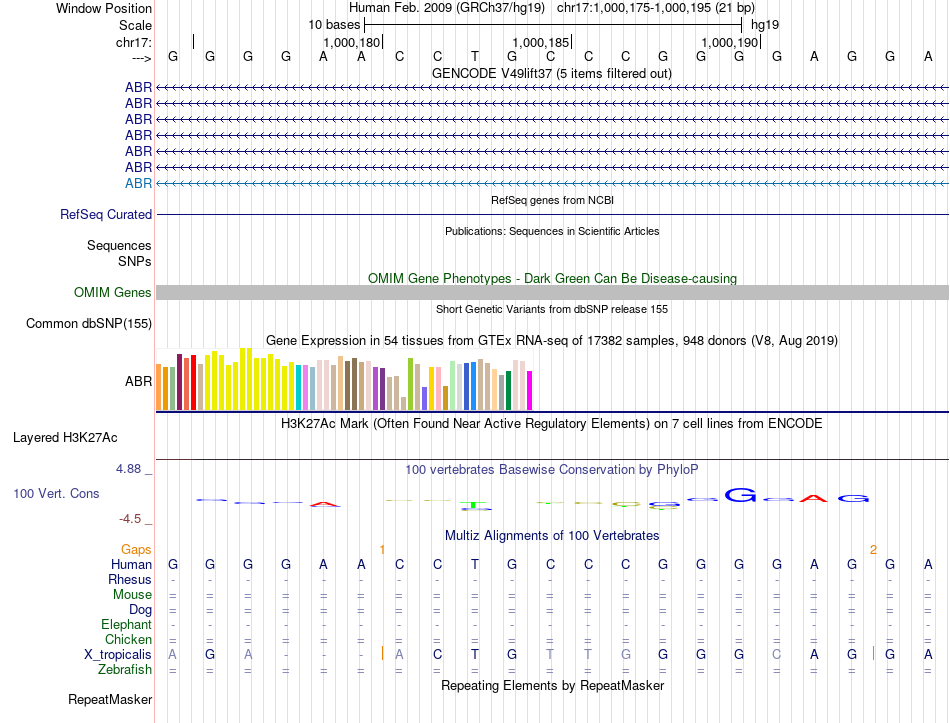
Task: Click the chr17:1,000,175-1,000,195 position text
Action: click(656, 8)
